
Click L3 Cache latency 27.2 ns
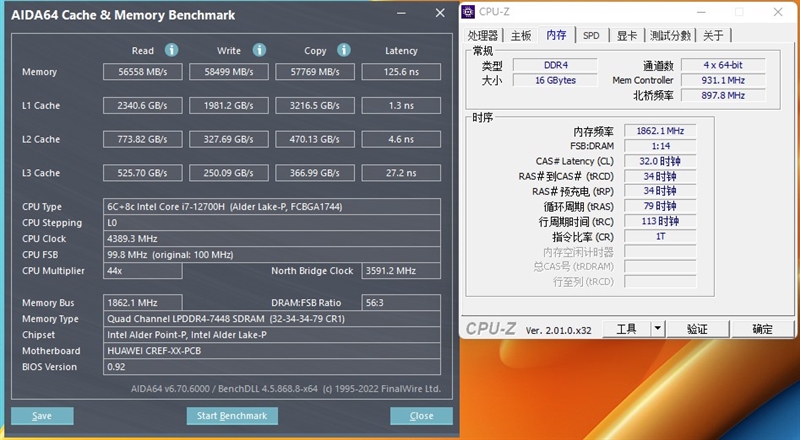[401, 173]
